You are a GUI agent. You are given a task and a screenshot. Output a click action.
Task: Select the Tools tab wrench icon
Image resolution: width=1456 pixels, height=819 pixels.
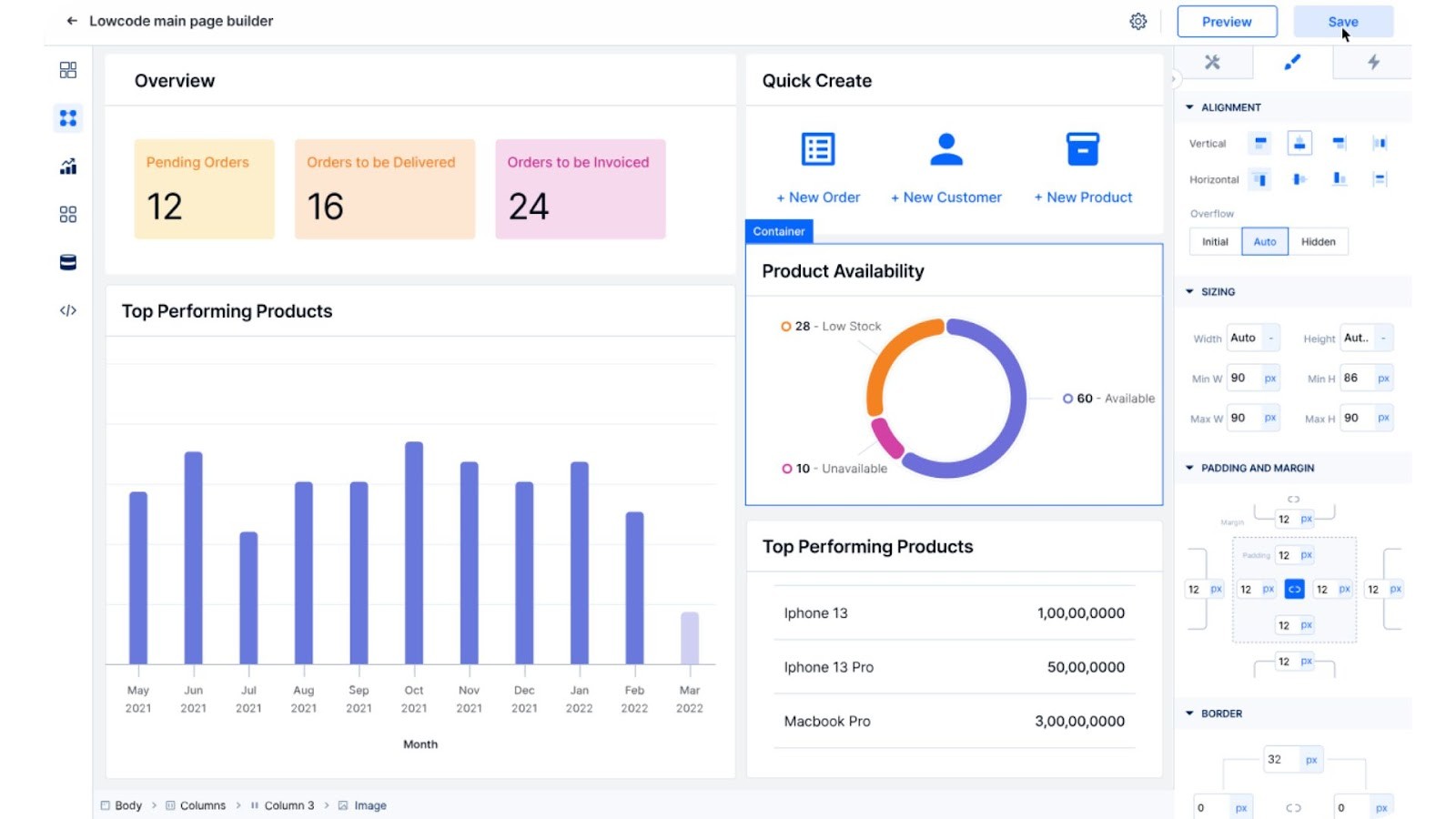(x=1213, y=63)
